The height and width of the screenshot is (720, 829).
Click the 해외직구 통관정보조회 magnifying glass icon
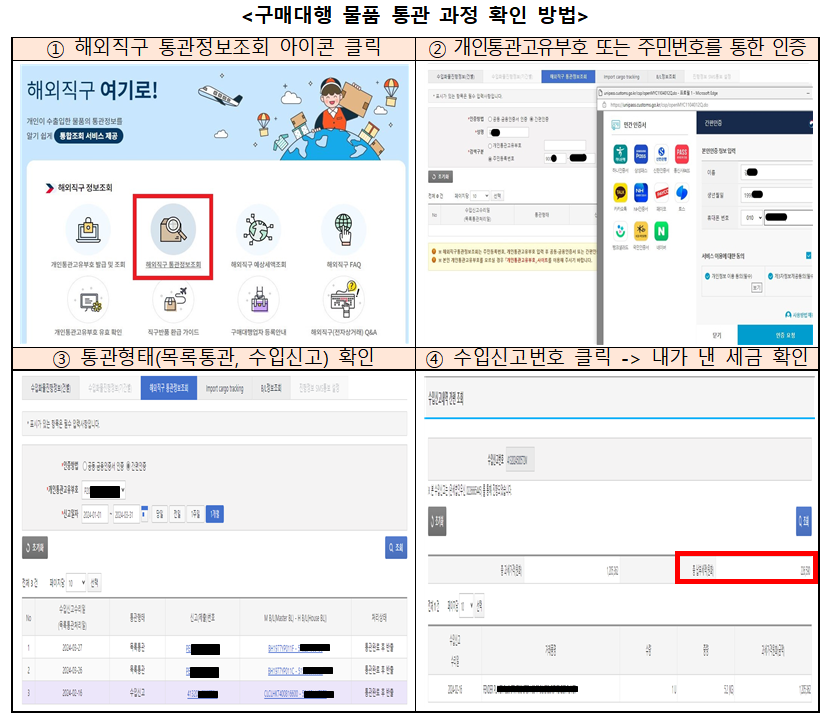172,227
